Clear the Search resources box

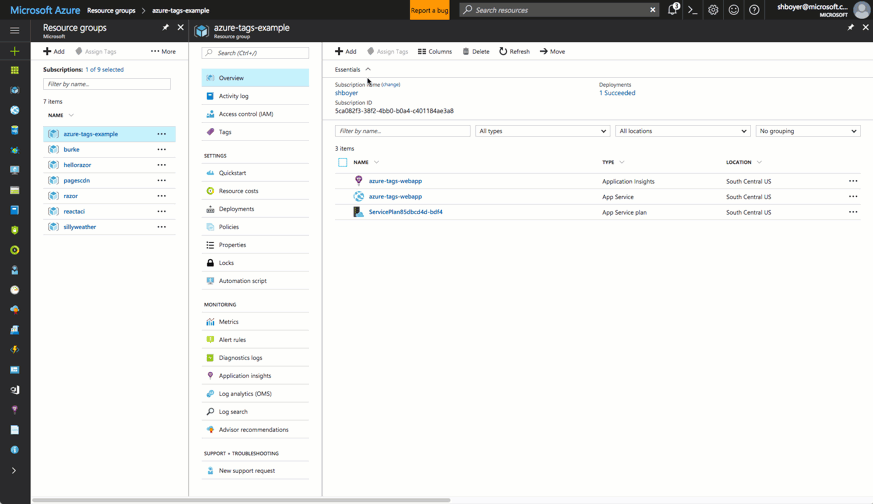tap(653, 9)
